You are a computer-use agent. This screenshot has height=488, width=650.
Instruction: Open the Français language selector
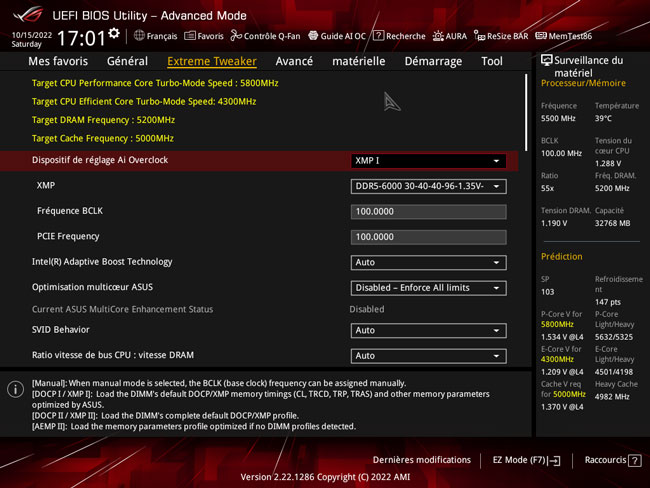tap(154, 36)
